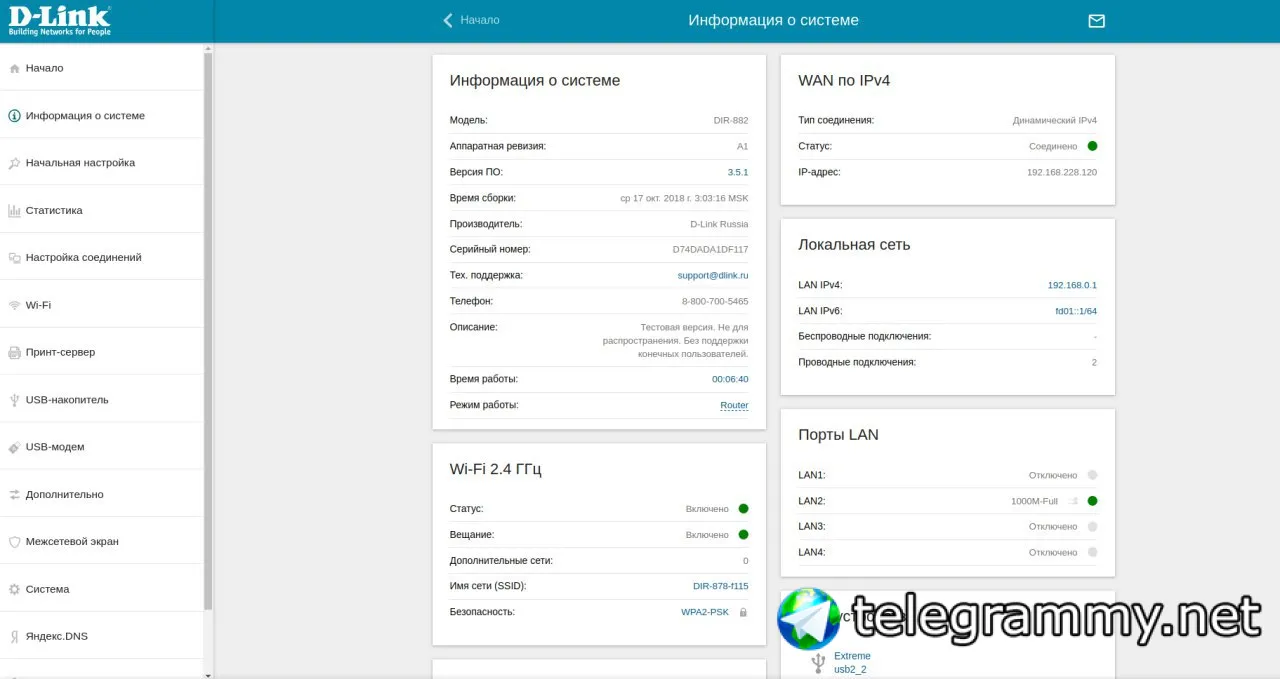Open the Extreme USB drive link

[852, 656]
